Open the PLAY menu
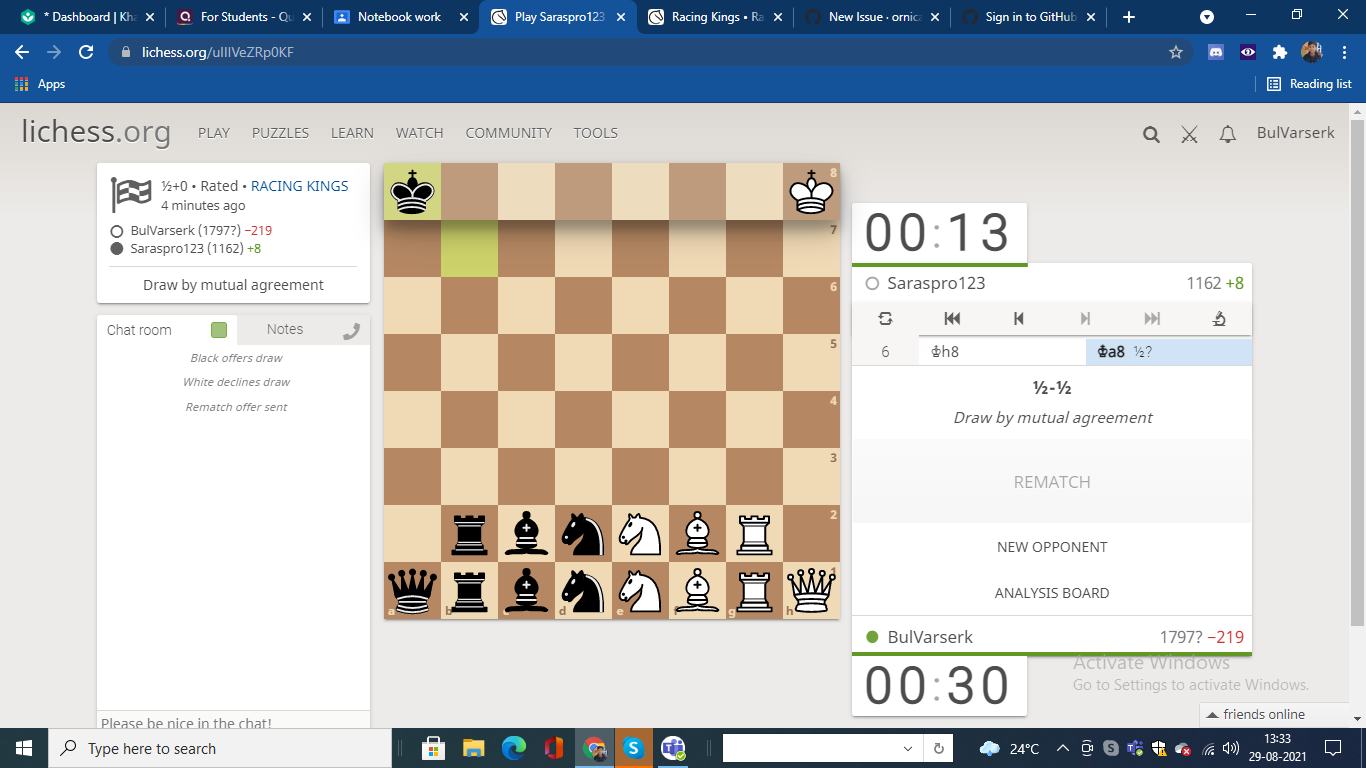This screenshot has height=768, width=1366. coord(214,133)
